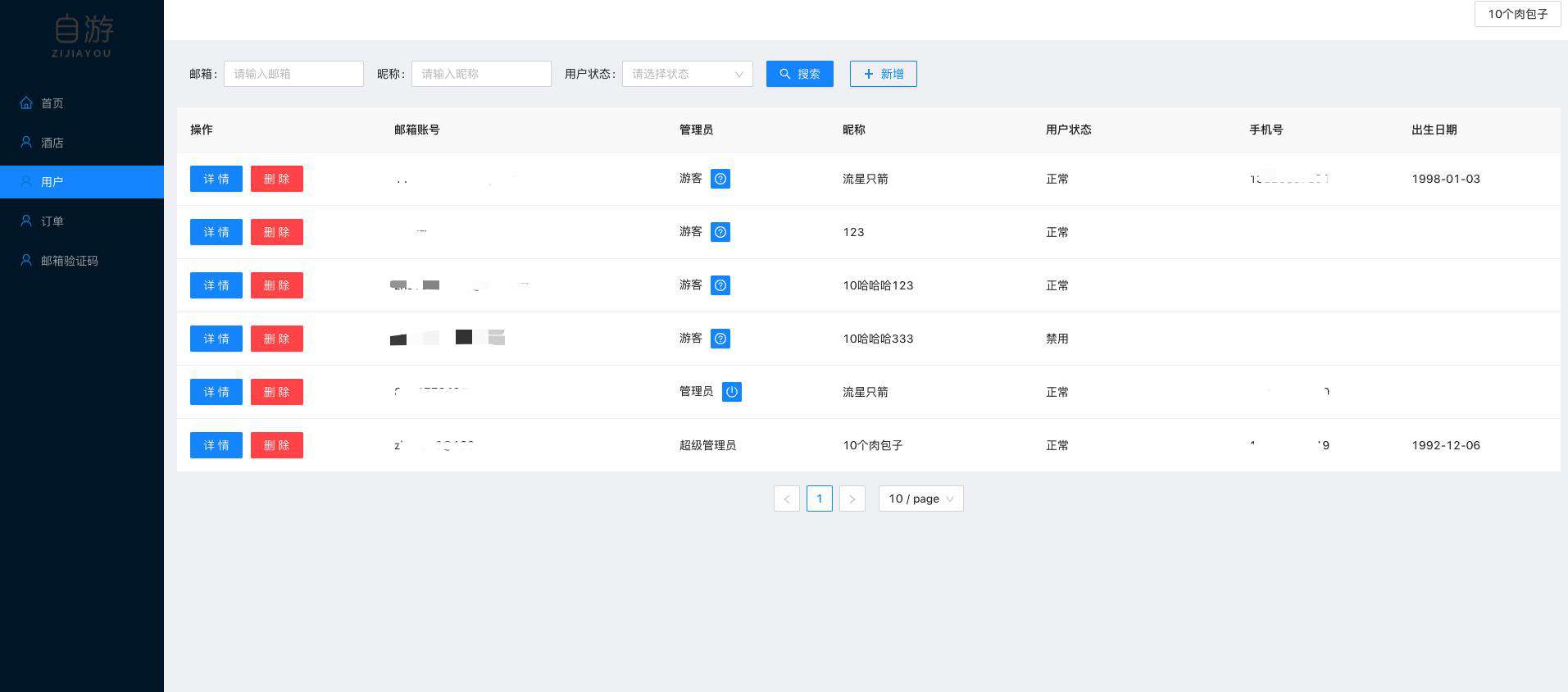Click the 10个肉包子 nickname cell in the table
The width and height of the screenshot is (1568, 692).
coord(873,445)
